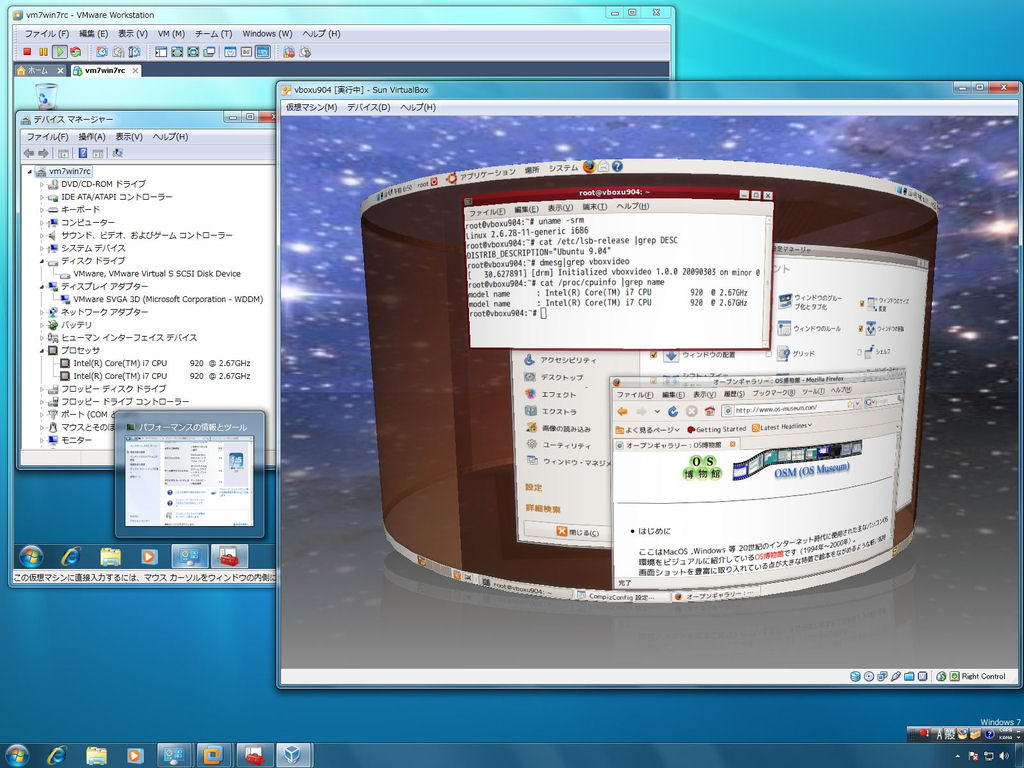
Task: Click the red Power Off button in VMware toolbar
Action: tap(27, 52)
